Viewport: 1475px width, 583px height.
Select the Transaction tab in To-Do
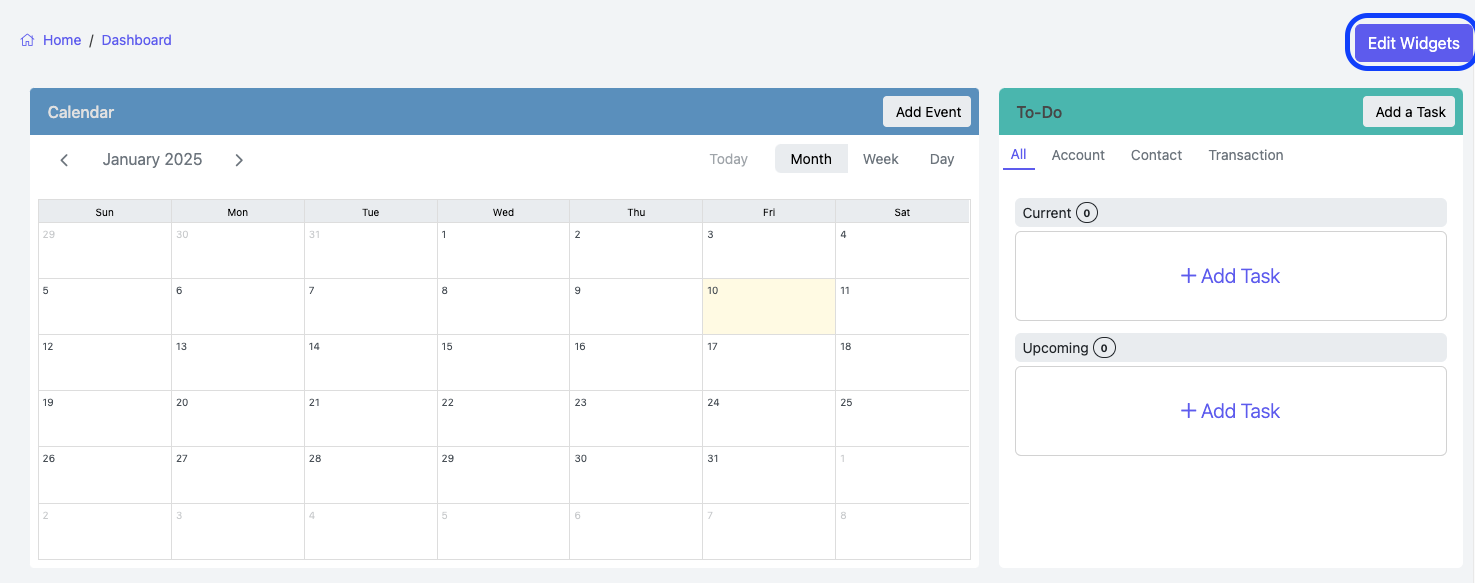click(1246, 155)
